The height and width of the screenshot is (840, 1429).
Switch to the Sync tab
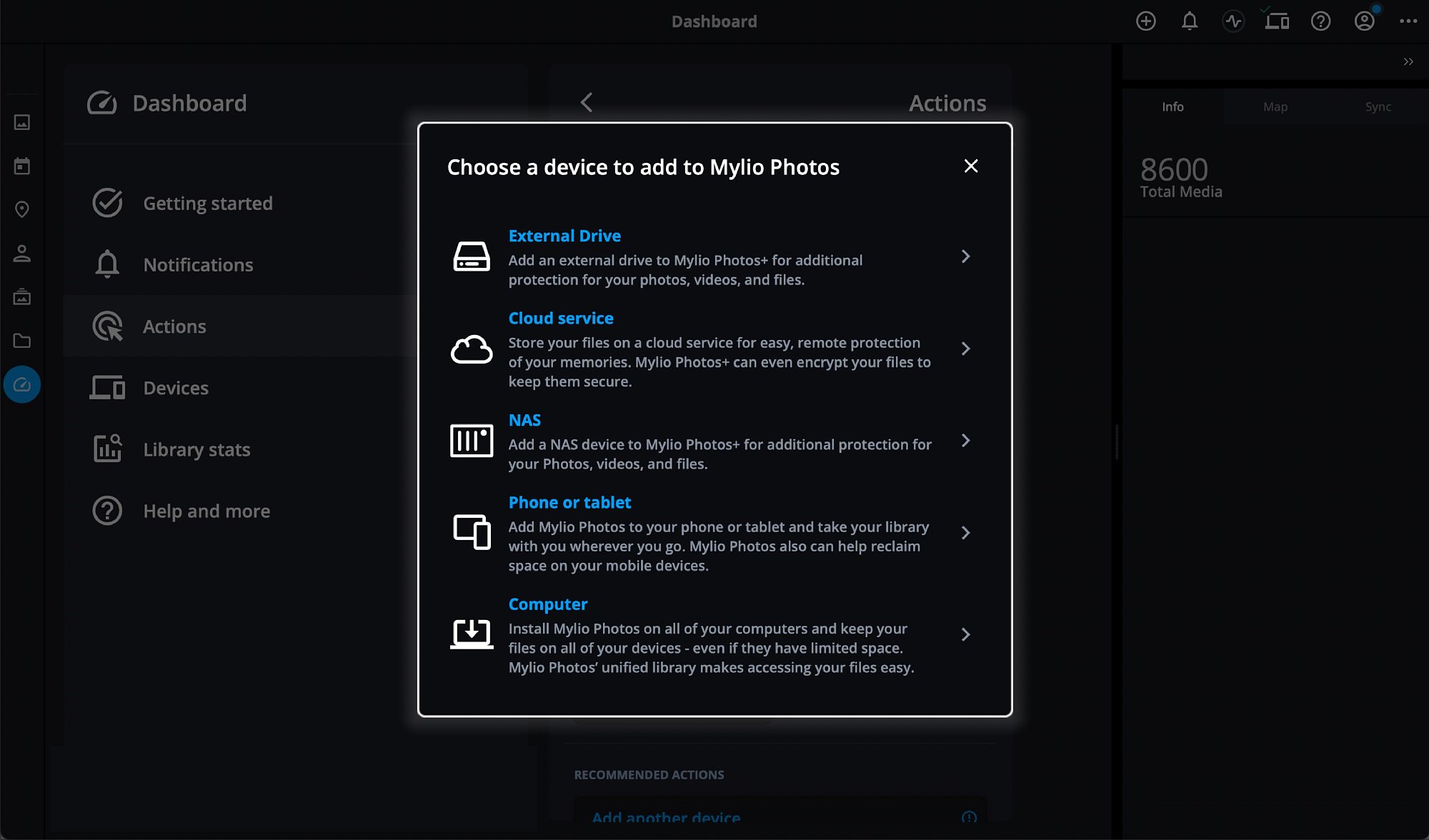click(1378, 106)
